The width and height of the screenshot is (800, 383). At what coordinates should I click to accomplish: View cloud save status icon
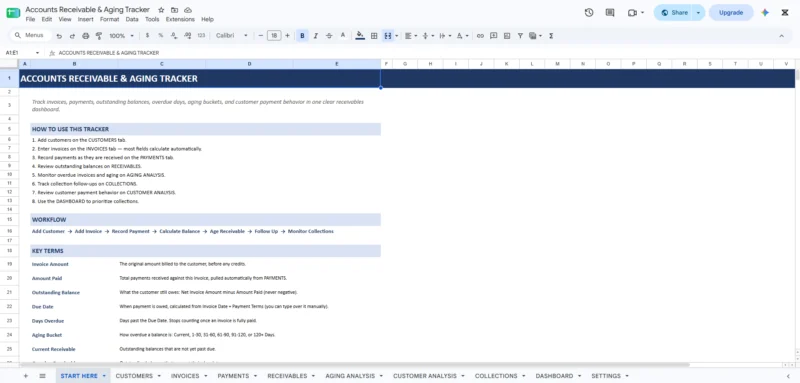tap(188, 10)
